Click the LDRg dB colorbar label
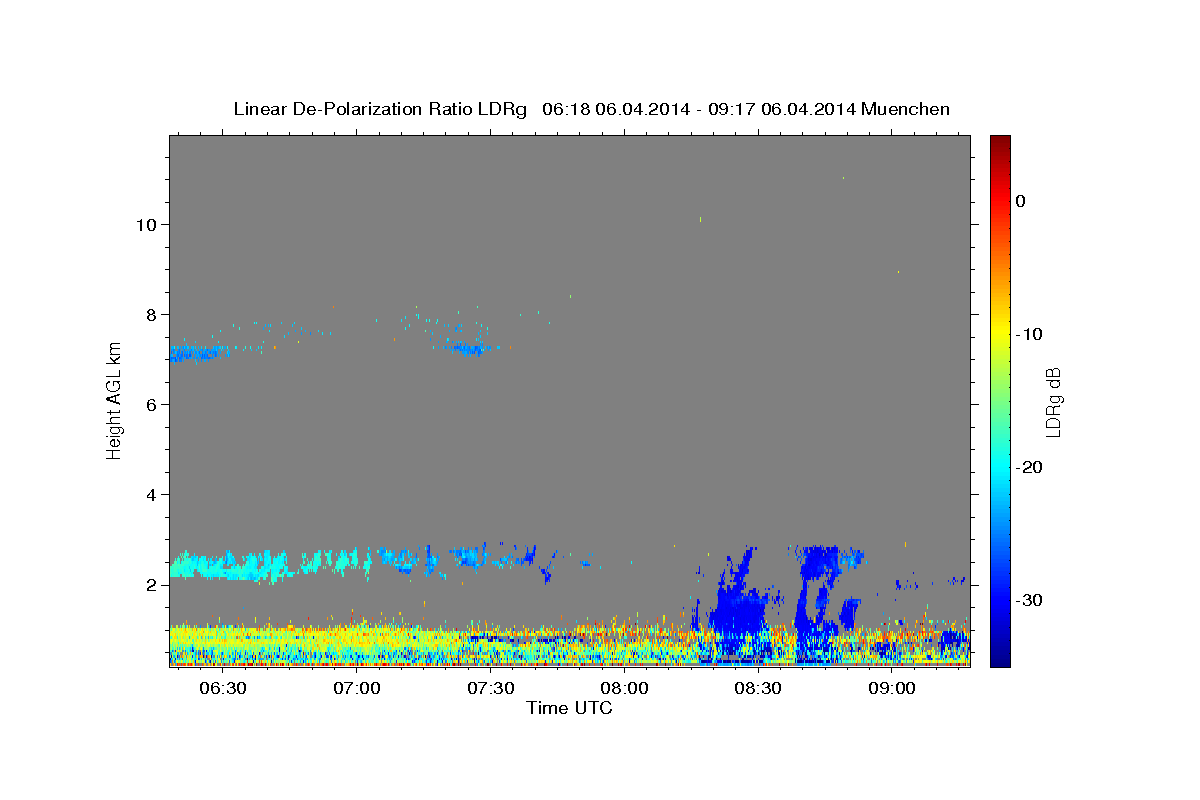The height and width of the screenshot is (800, 1200). tap(1053, 401)
